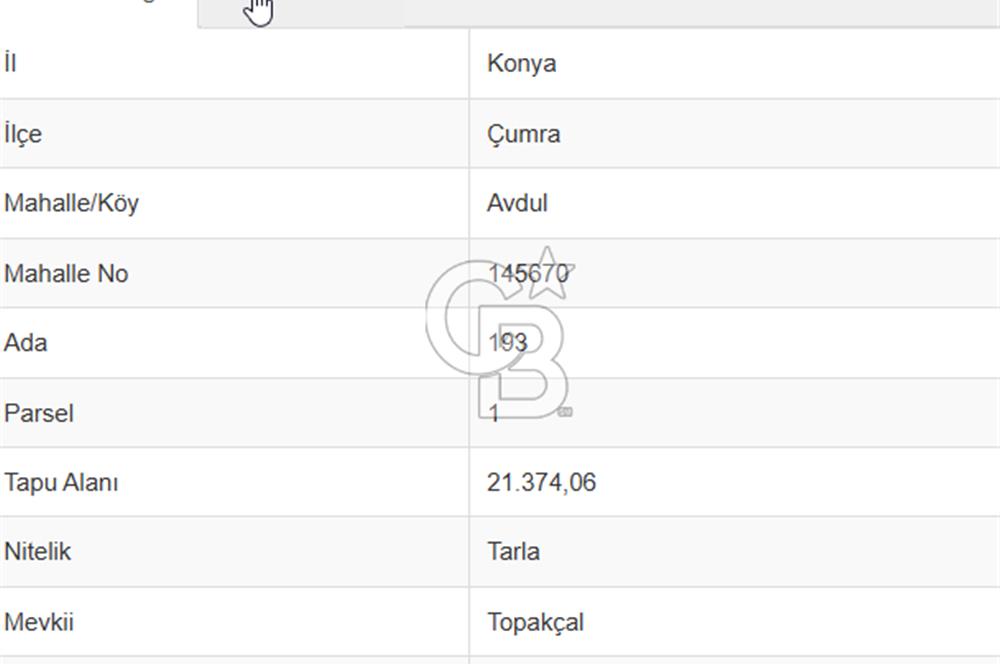Click the Mahalle No row label
Screen dimensions: 1000x664
(66, 273)
